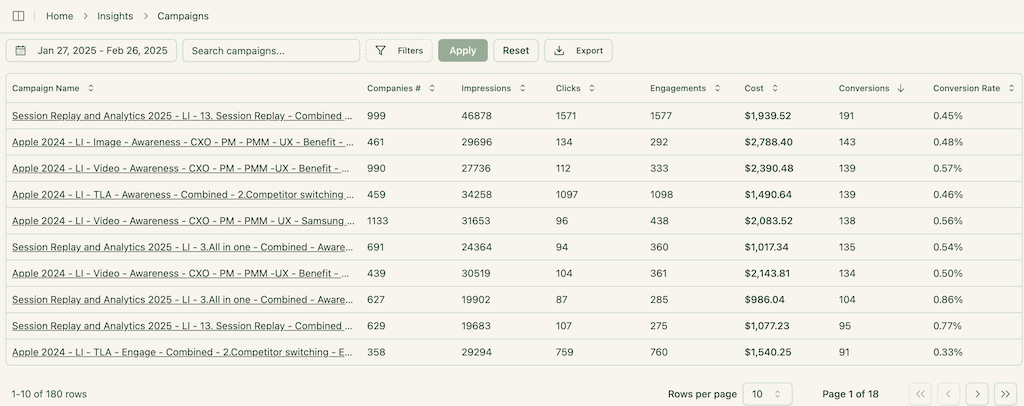
Task: Sort by Impressions column arrows
Action: pyautogui.click(x=522, y=89)
